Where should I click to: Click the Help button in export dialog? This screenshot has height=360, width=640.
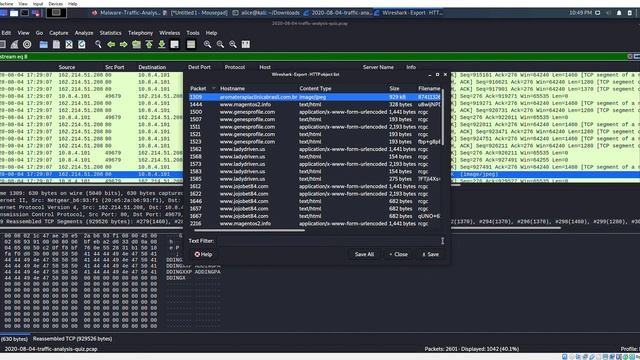point(203,254)
